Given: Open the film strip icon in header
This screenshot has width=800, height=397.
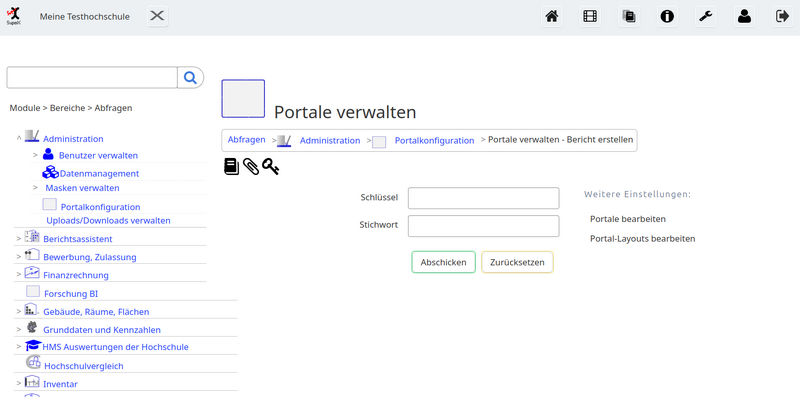Looking at the screenshot, I should (x=590, y=16).
